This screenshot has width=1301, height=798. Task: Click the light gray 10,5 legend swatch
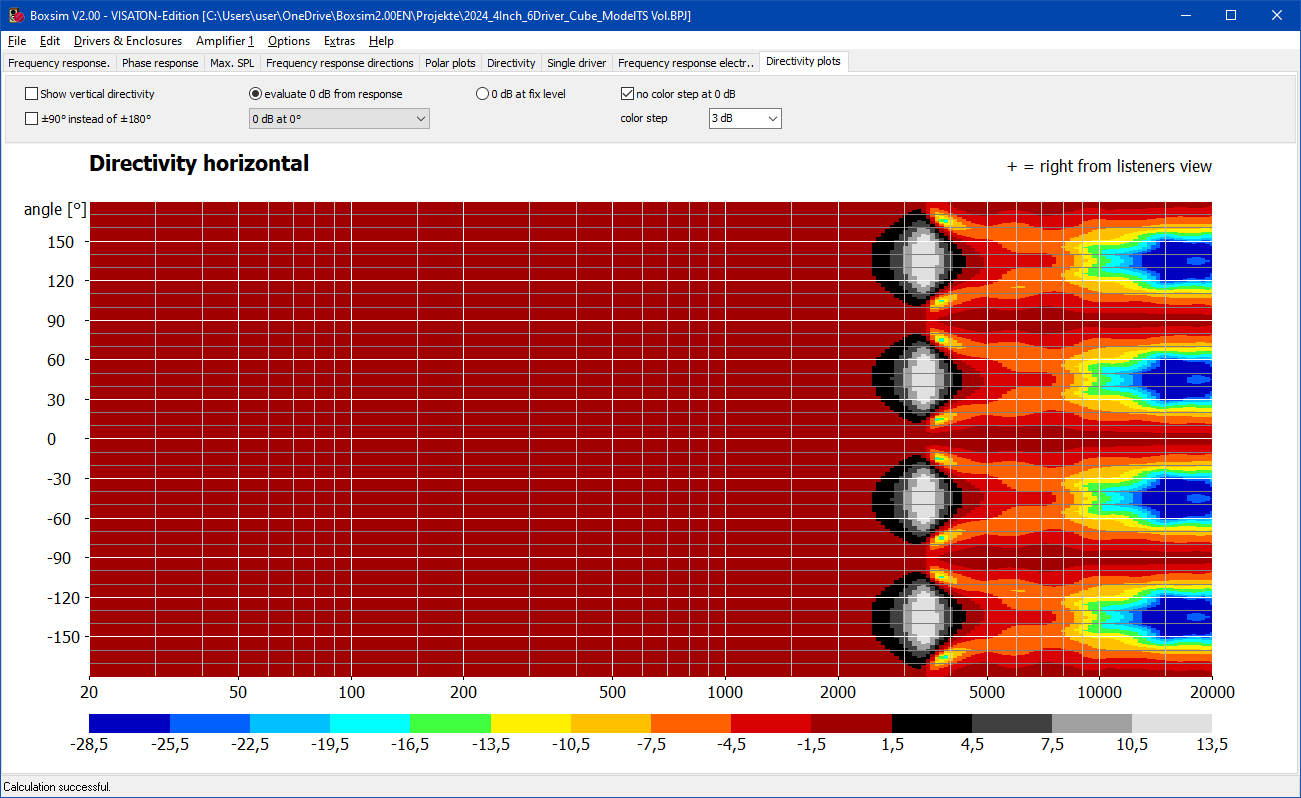click(1172, 723)
